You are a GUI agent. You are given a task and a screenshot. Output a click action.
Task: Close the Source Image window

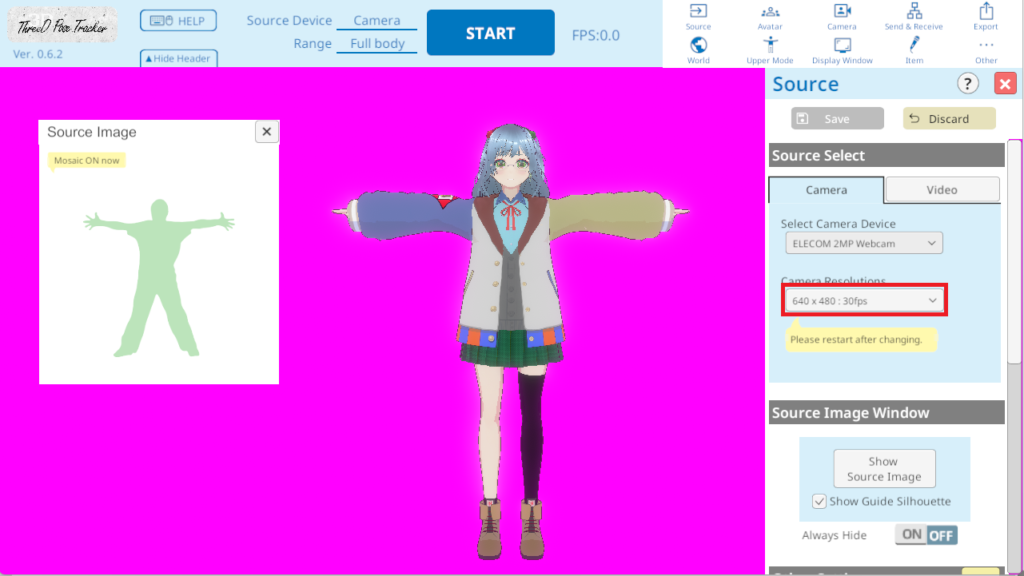click(266, 132)
